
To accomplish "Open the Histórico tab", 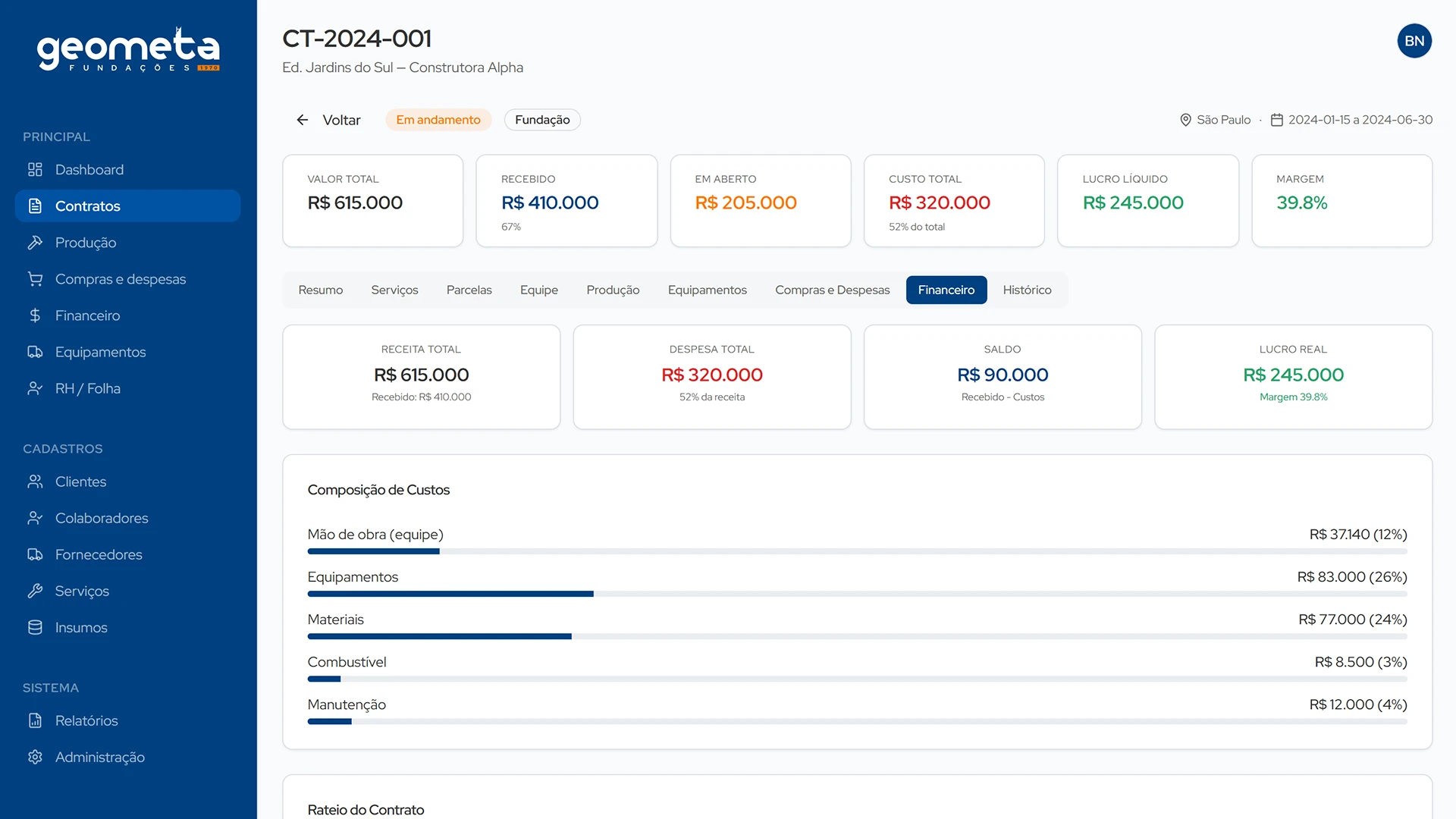I will pos(1027,290).
